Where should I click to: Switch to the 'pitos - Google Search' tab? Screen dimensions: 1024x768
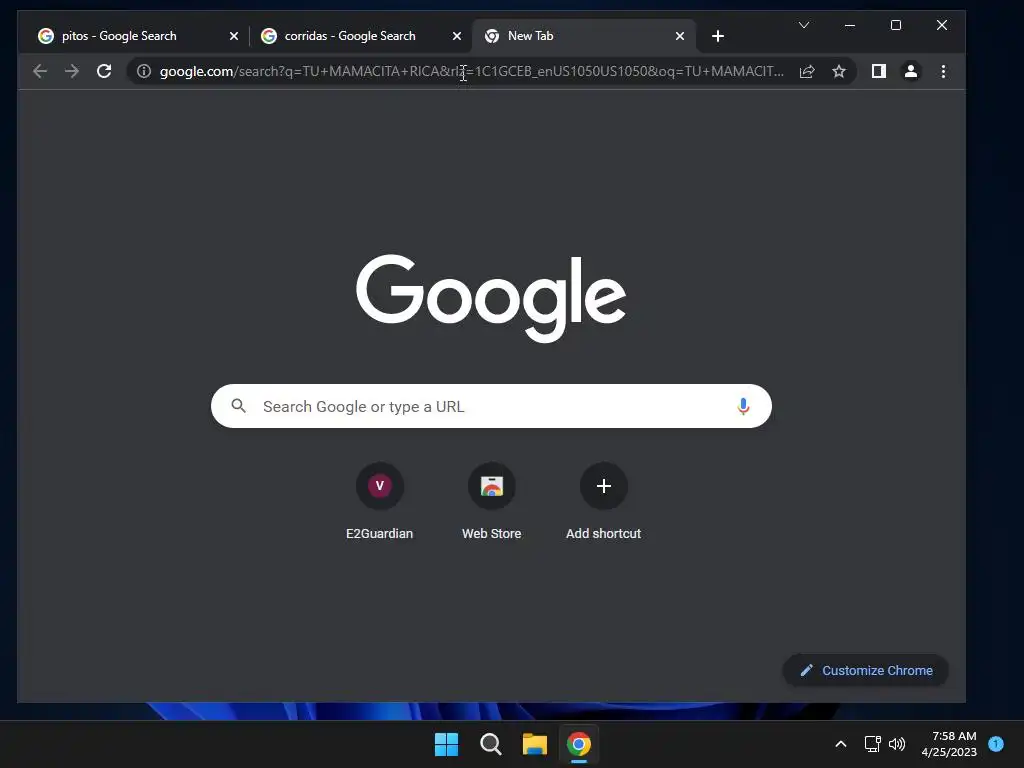click(x=137, y=36)
